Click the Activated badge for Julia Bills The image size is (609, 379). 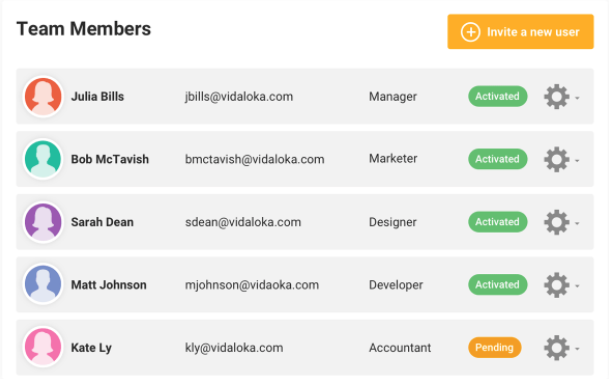click(x=498, y=96)
